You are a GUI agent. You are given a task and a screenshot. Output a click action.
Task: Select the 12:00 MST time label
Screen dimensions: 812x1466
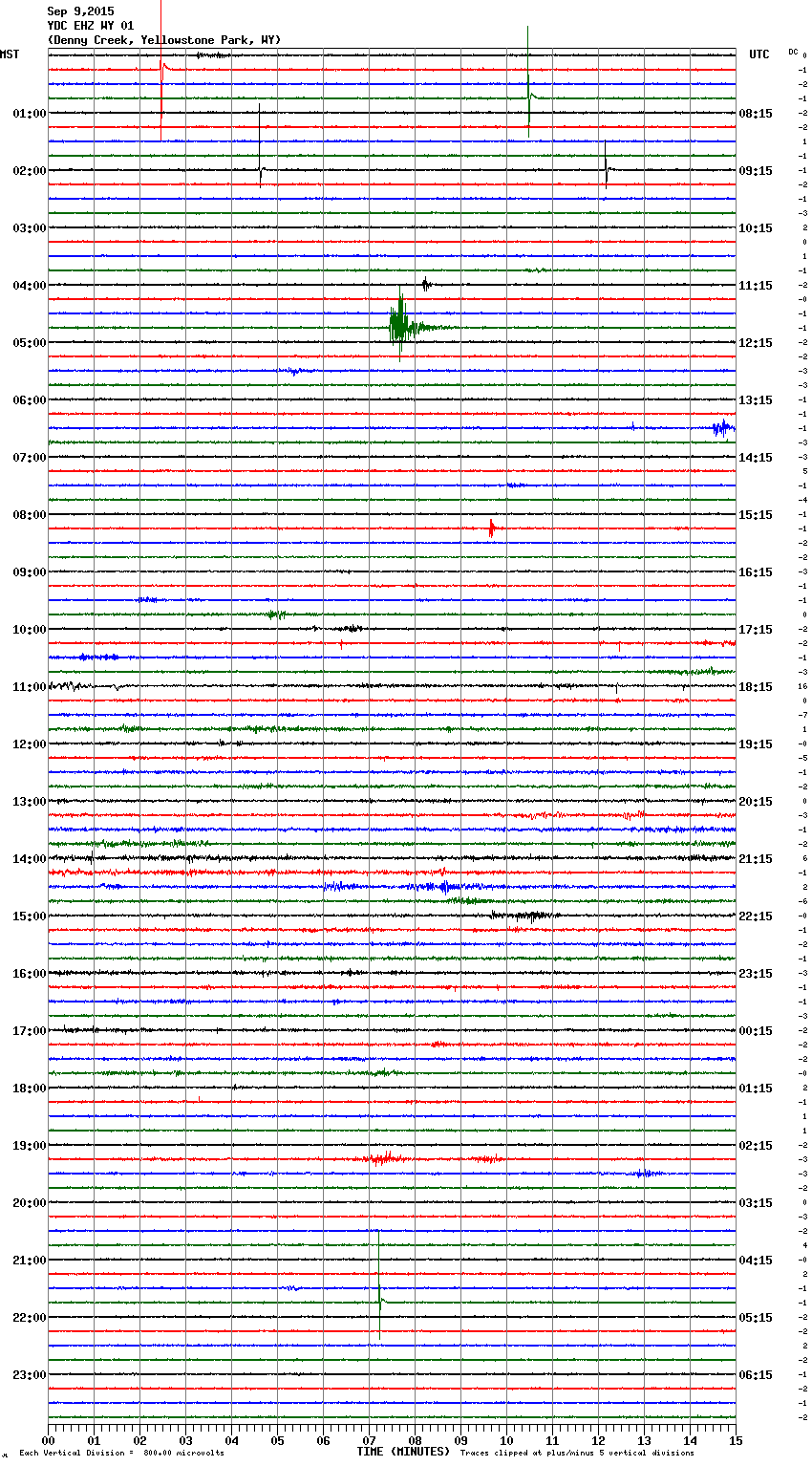tap(30, 744)
